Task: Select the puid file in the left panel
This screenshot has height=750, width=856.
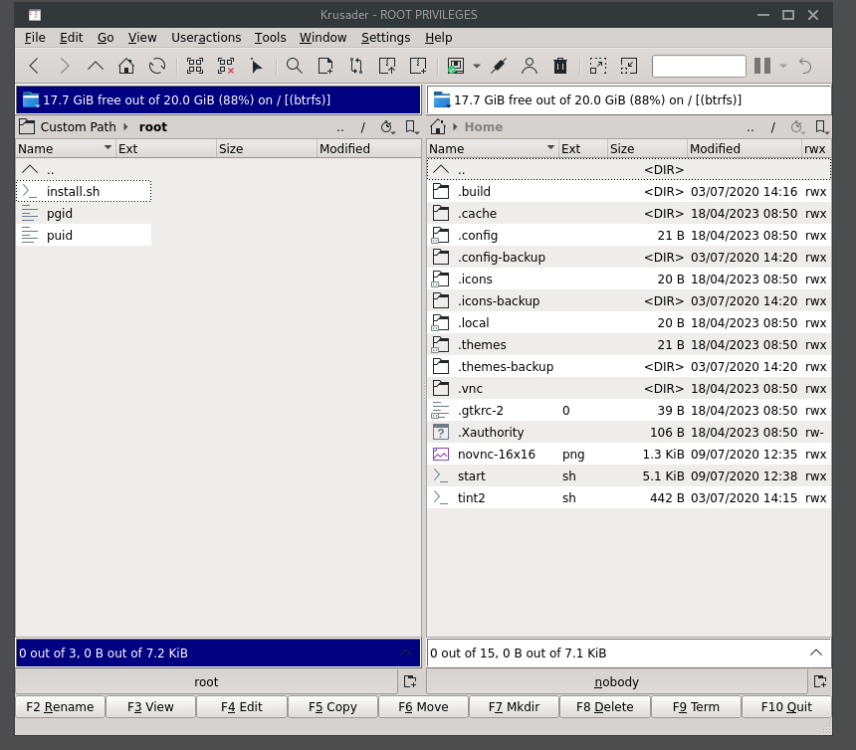Action: (x=84, y=235)
